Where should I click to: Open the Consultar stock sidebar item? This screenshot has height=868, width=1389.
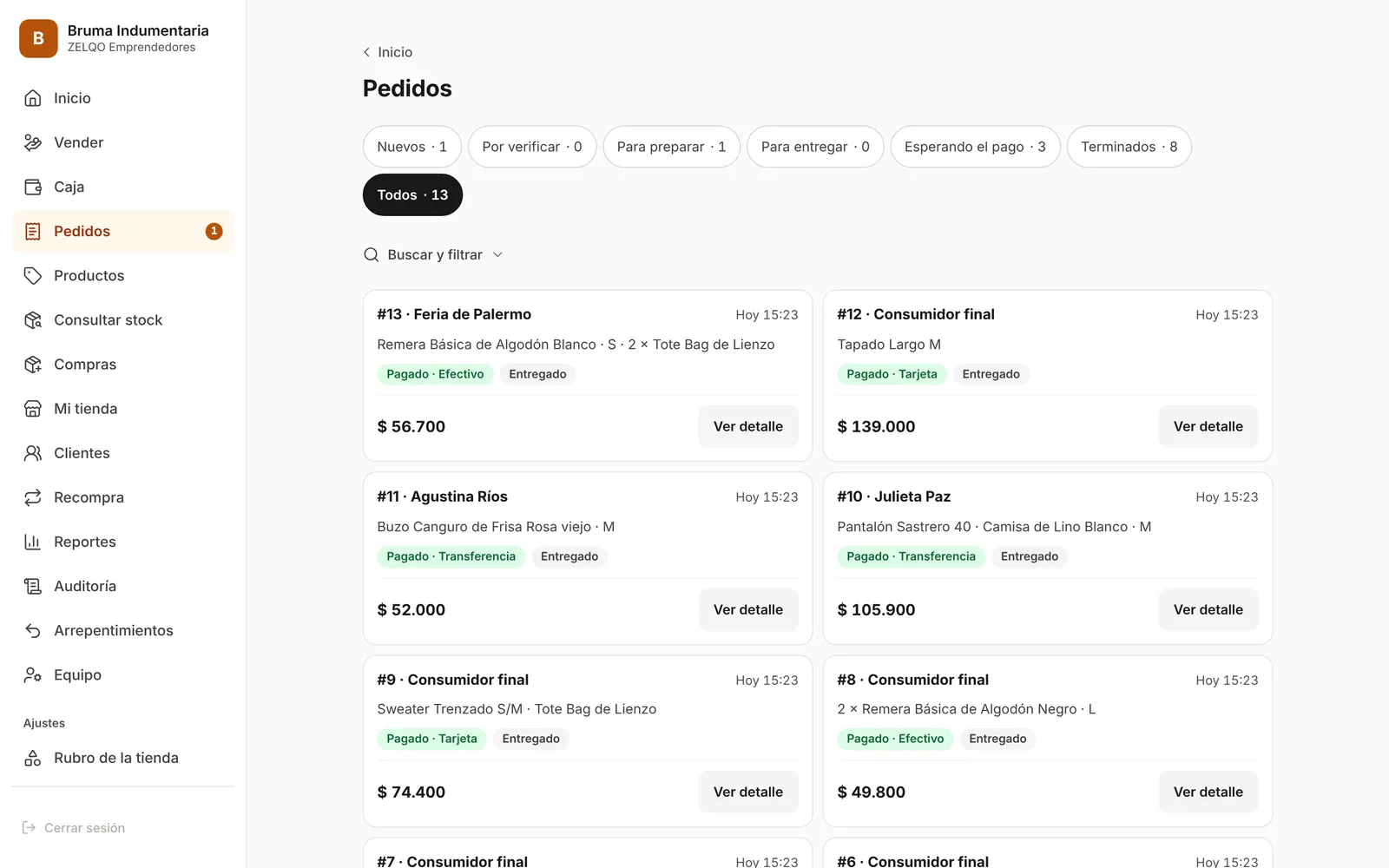tap(123, 319)
